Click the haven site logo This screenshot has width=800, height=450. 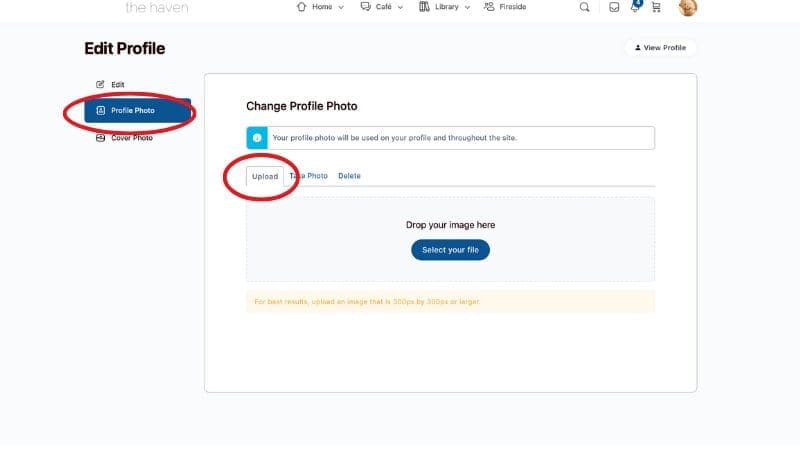tap(156, 8)
